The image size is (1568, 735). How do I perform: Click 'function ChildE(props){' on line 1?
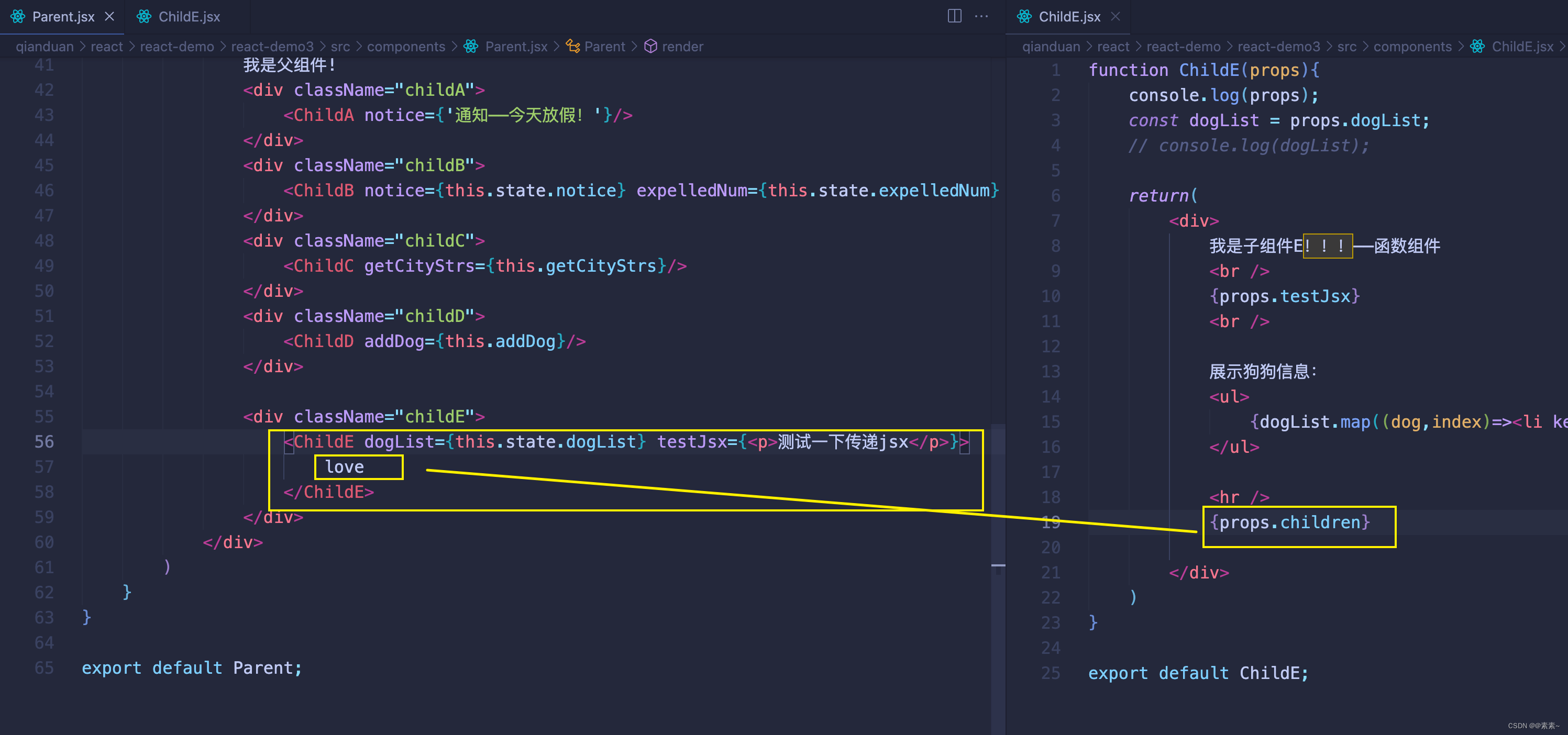(1205, 70)
